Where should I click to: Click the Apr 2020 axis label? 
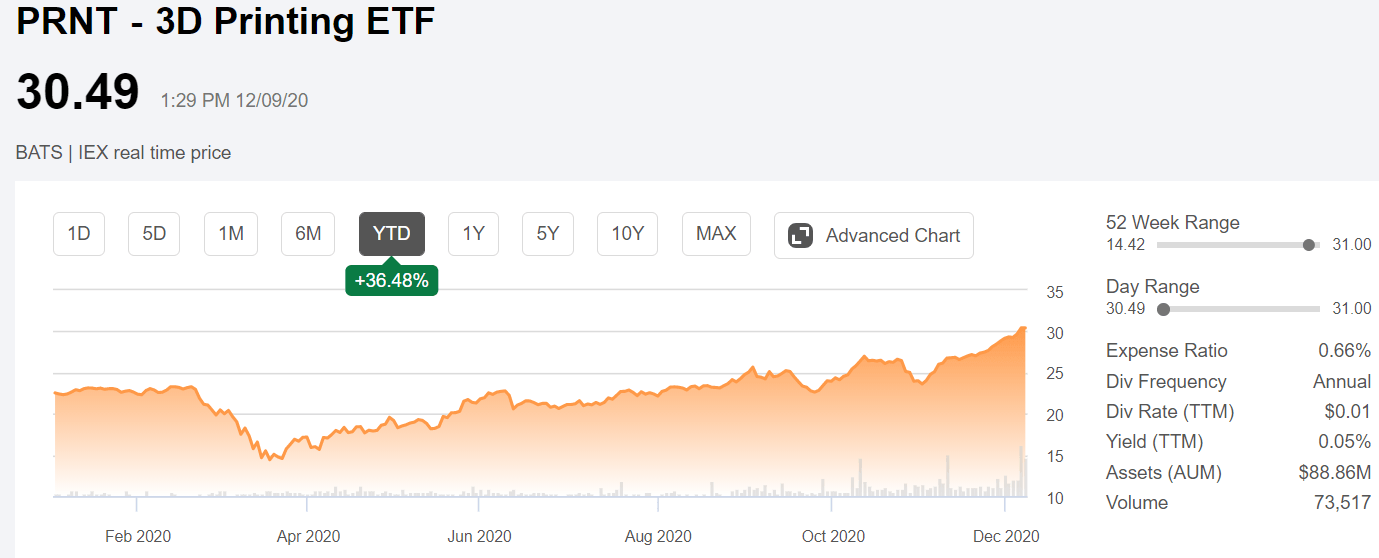tap(307, 536)
